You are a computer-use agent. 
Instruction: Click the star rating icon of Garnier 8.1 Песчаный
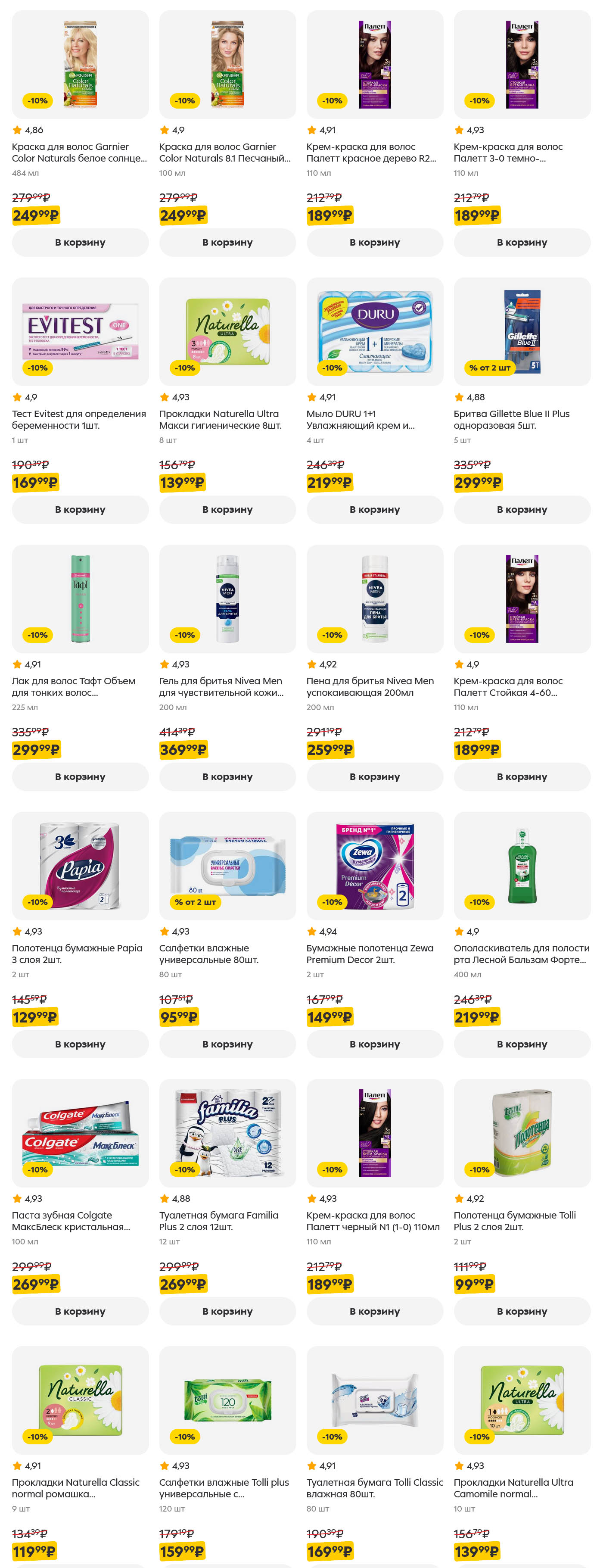(164, 130)
